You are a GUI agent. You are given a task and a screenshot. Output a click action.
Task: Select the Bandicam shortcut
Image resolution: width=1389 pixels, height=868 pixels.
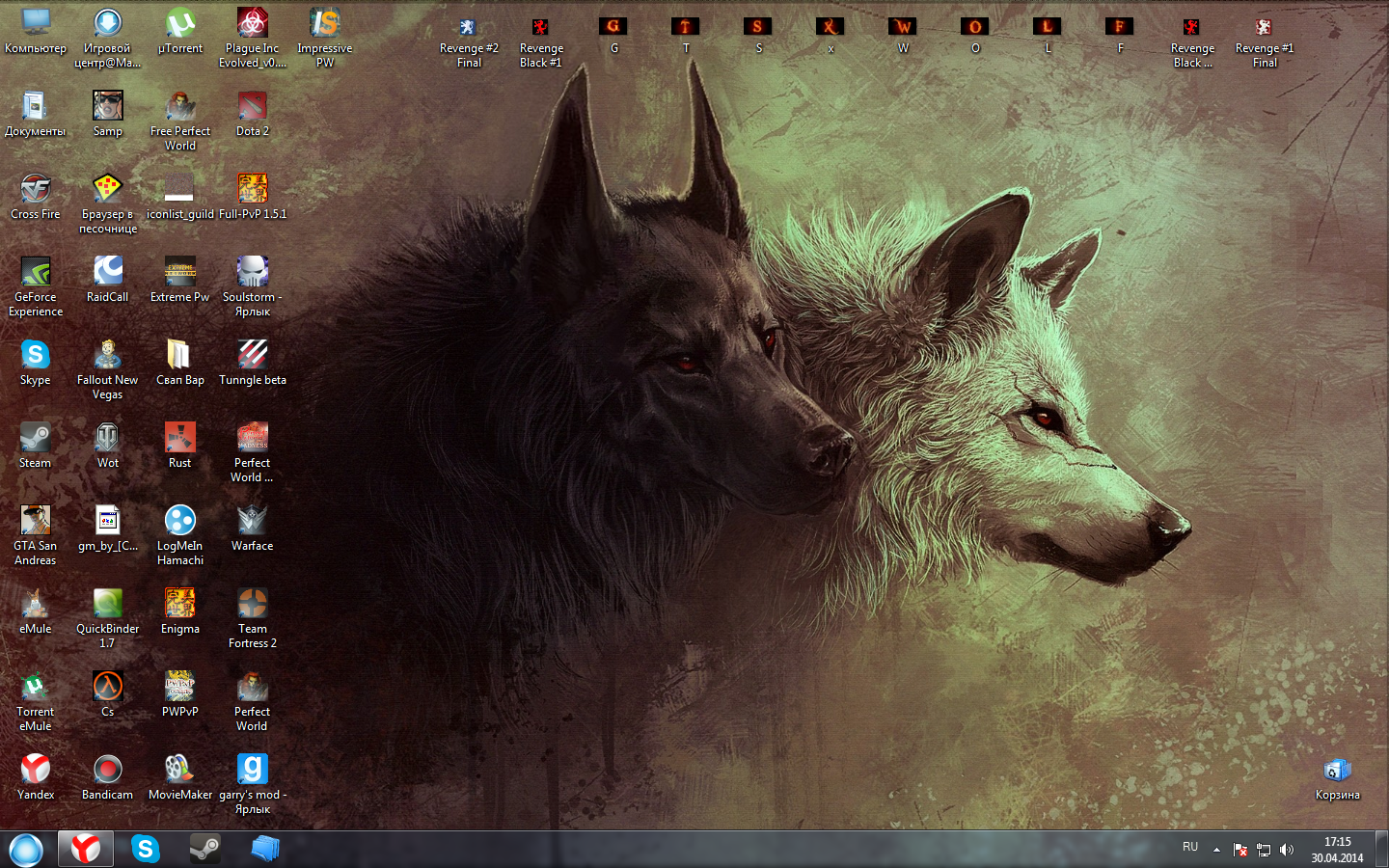tap(108, 777)
